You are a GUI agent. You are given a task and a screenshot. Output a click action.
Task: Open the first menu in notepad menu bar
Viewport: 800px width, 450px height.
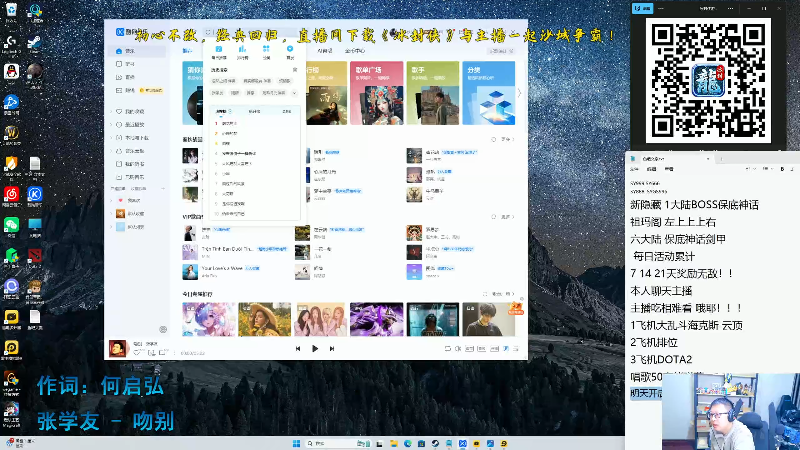634,169
